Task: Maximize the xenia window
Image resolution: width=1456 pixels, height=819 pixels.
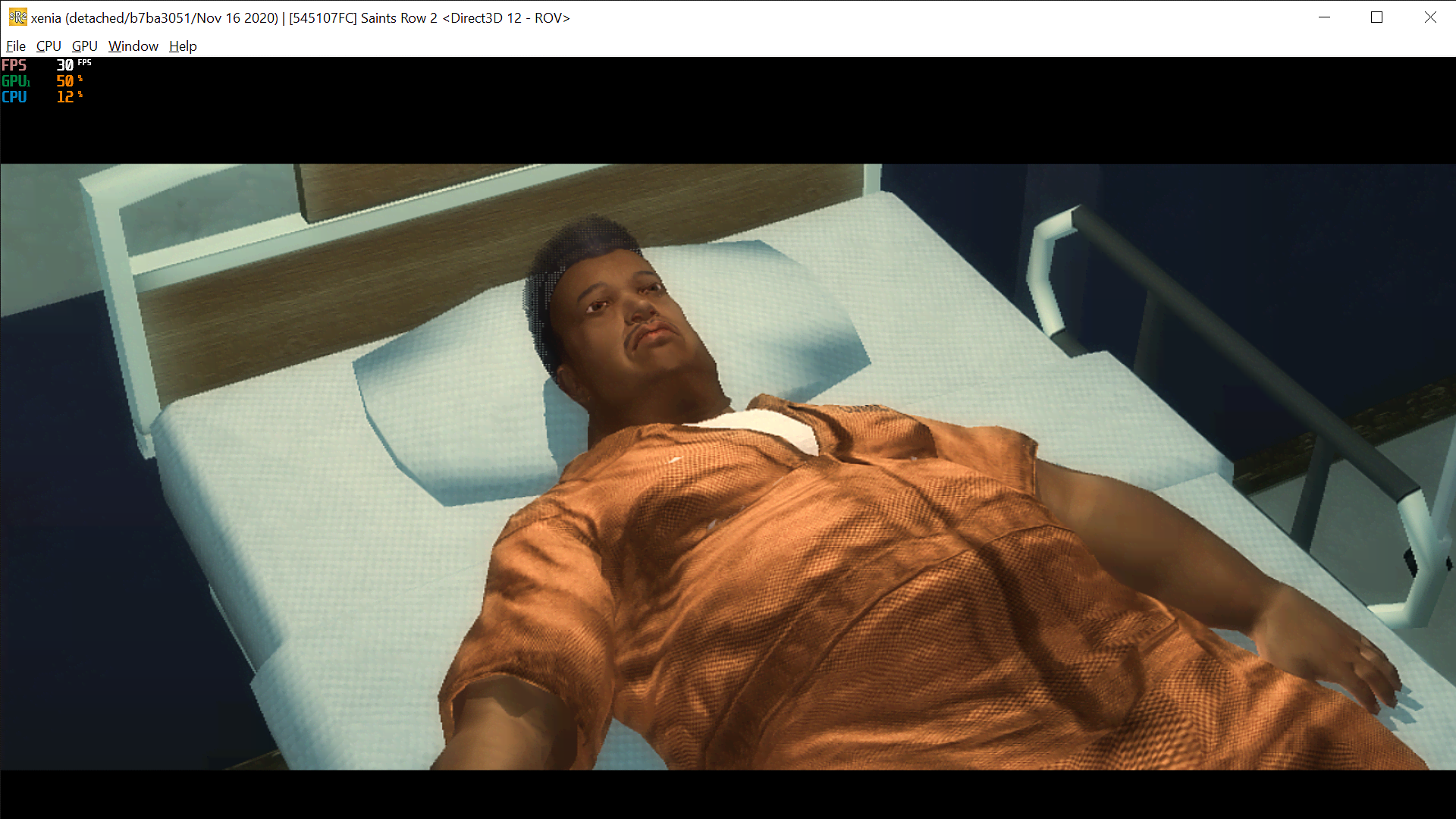Action: tap(1377, 17)
